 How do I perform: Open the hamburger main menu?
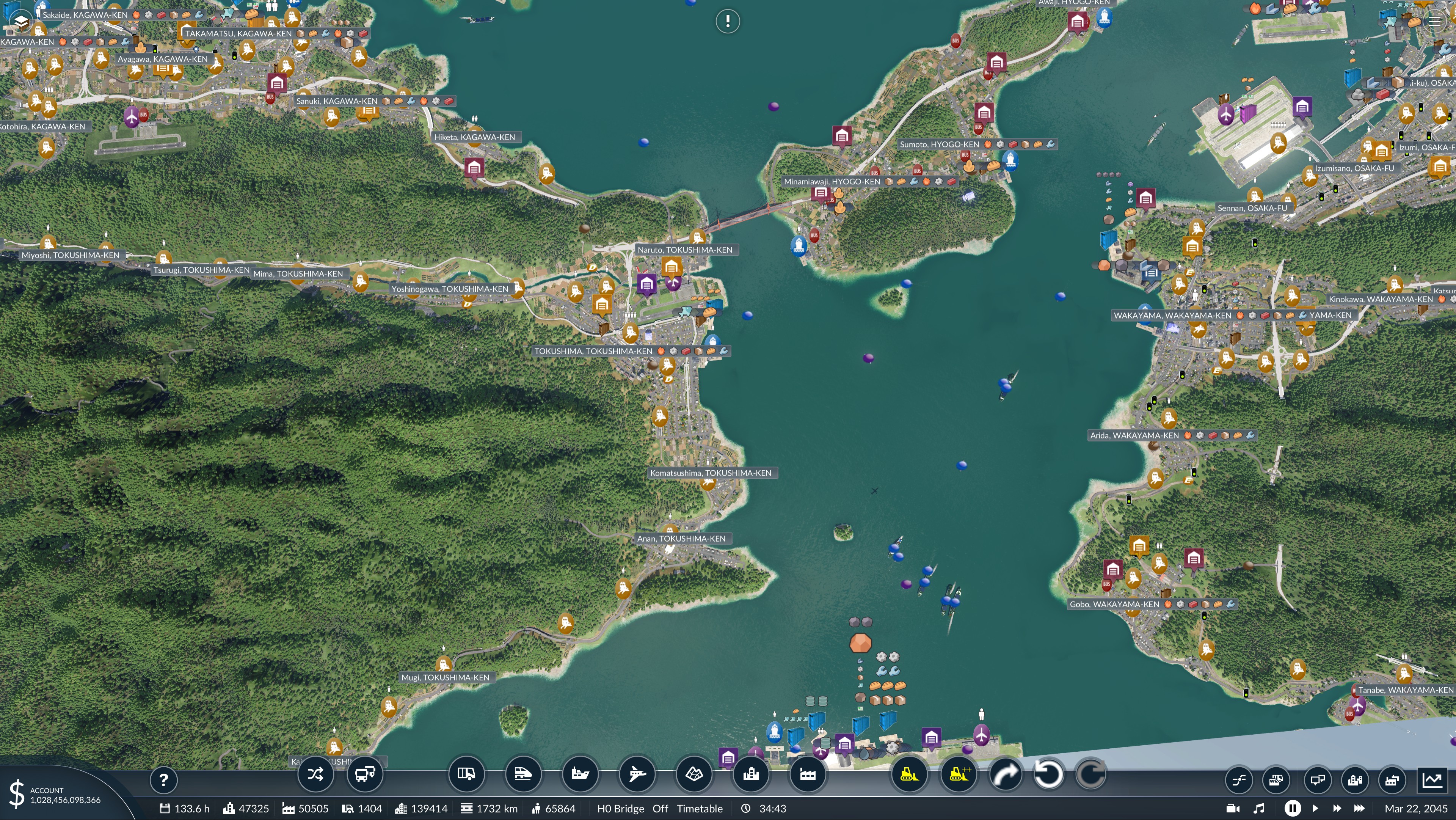click(x=1434, y=22)
